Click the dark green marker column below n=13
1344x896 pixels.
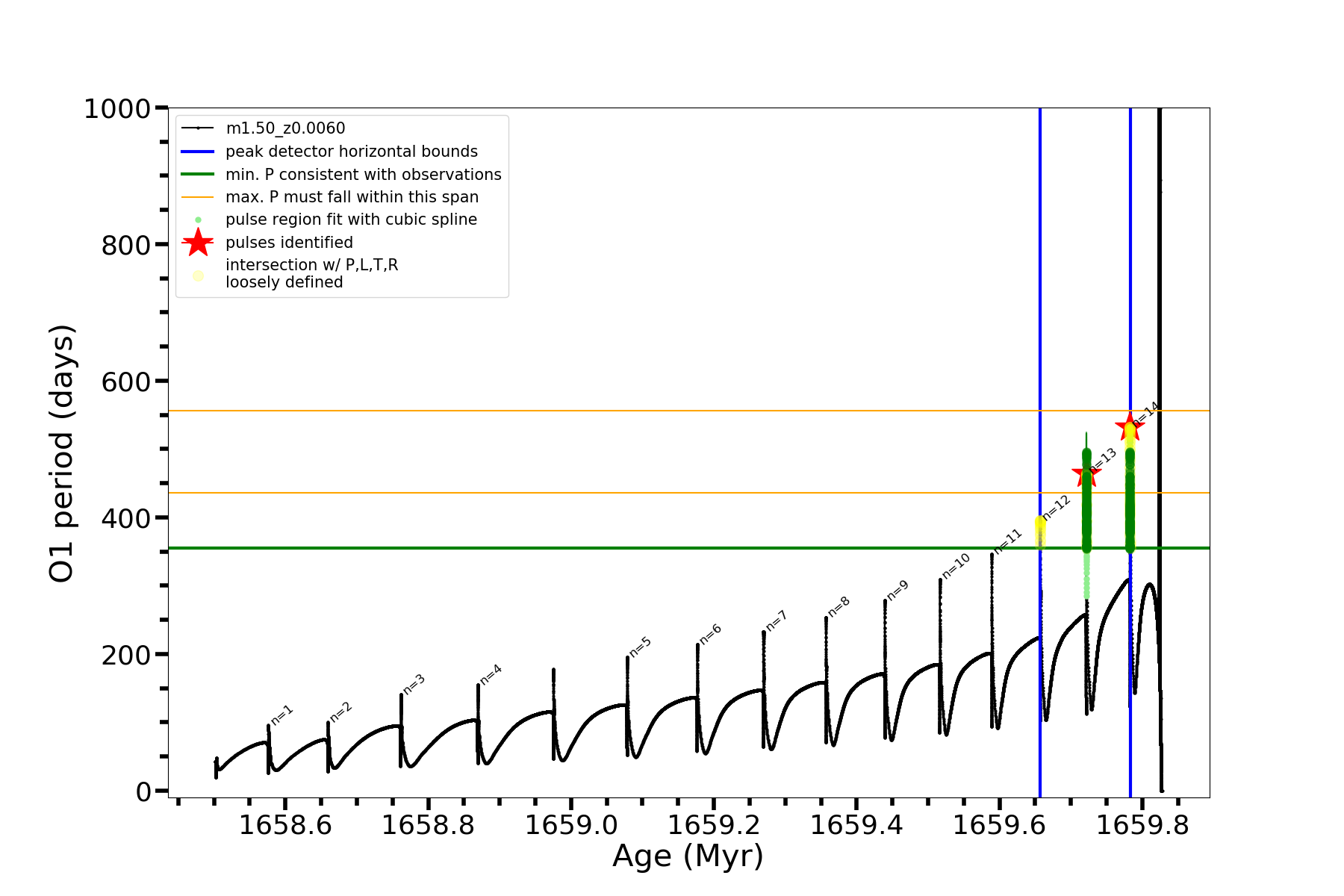click(1086, 508)
